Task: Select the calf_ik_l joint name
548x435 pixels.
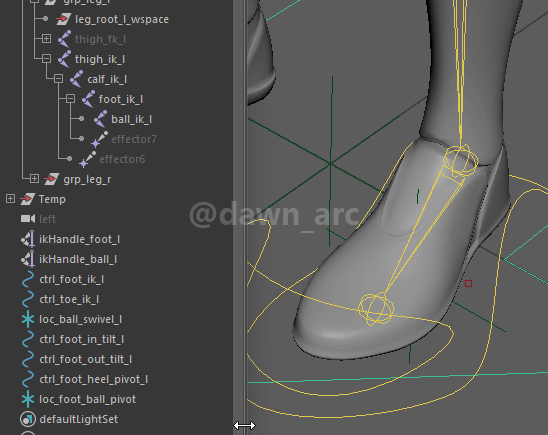Action: click(107, 79)
